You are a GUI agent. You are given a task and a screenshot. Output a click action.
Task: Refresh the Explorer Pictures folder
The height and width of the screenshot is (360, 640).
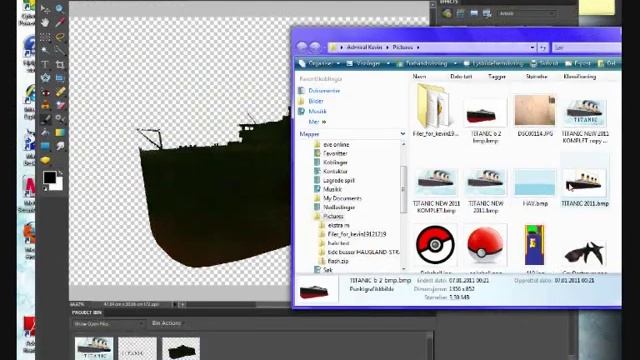(x=543, y=47)
